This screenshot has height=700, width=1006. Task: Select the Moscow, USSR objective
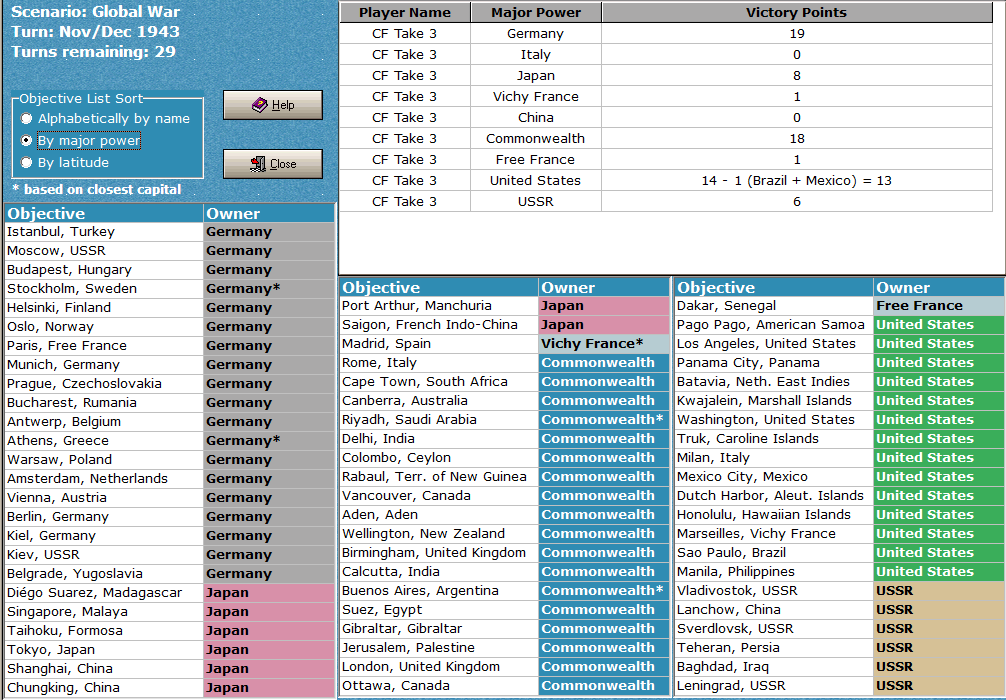[104, 251]
